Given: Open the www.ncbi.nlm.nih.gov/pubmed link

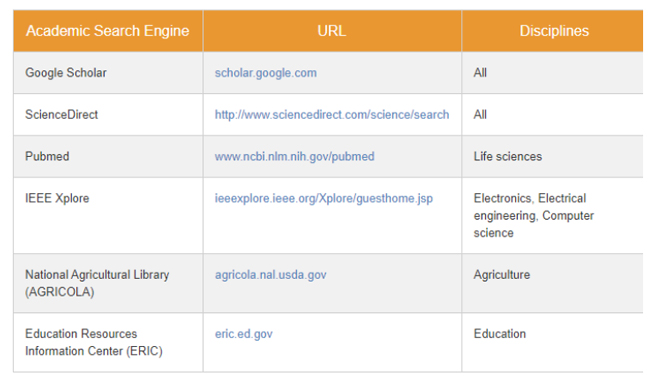Looking at the screenshot, I should coord(294,157).
